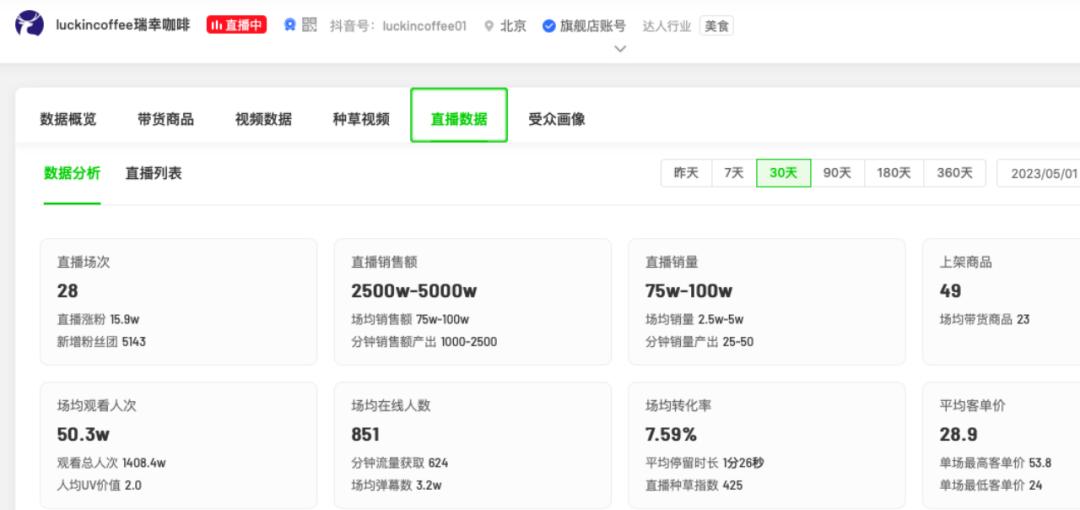Switch to the 种草视频 tab

pyautogui.click(x=362, y=119)
